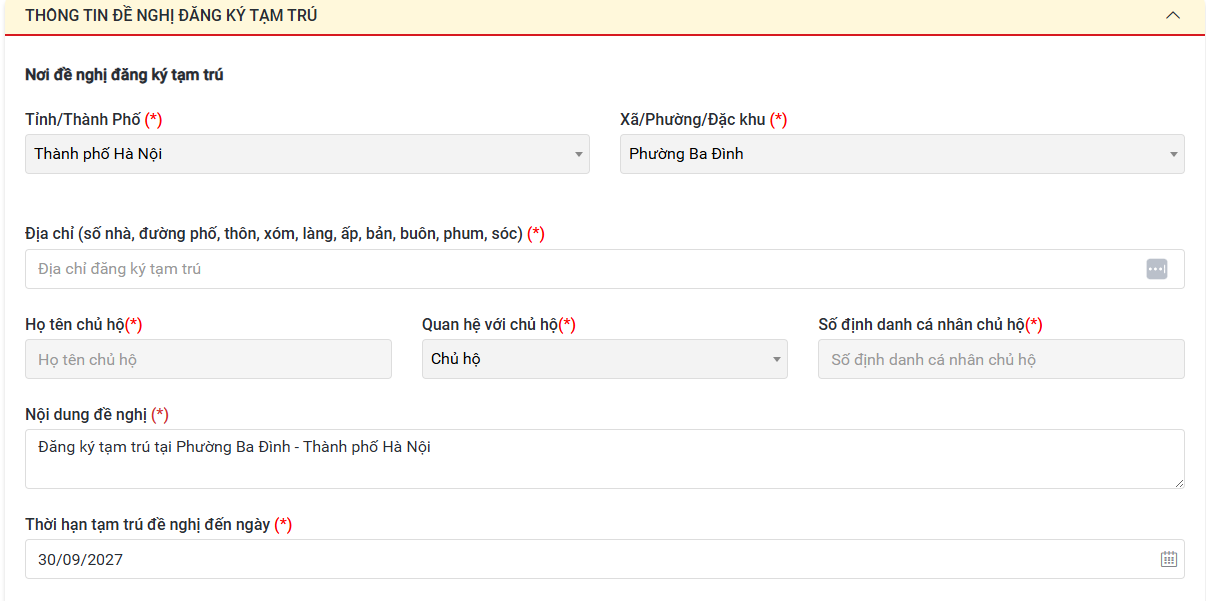Screen dimensions: 1206x601
Task: Click the THÔNG TIN ĐỀ NGHỊ ĐĂNG KÝ TẠM TRÚ header
Action: coord(171,16)
